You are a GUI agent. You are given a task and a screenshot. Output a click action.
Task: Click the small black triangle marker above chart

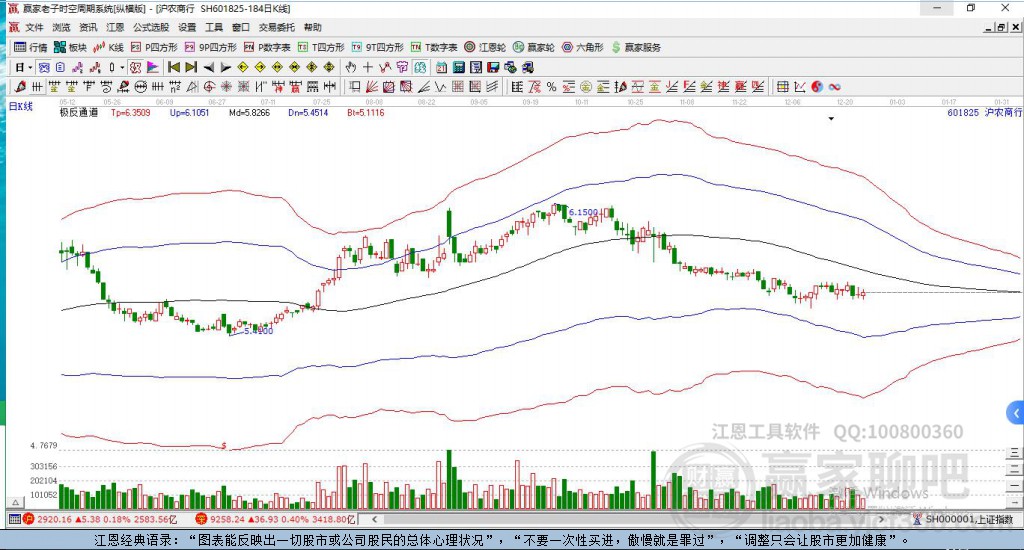tap(831, 119)
